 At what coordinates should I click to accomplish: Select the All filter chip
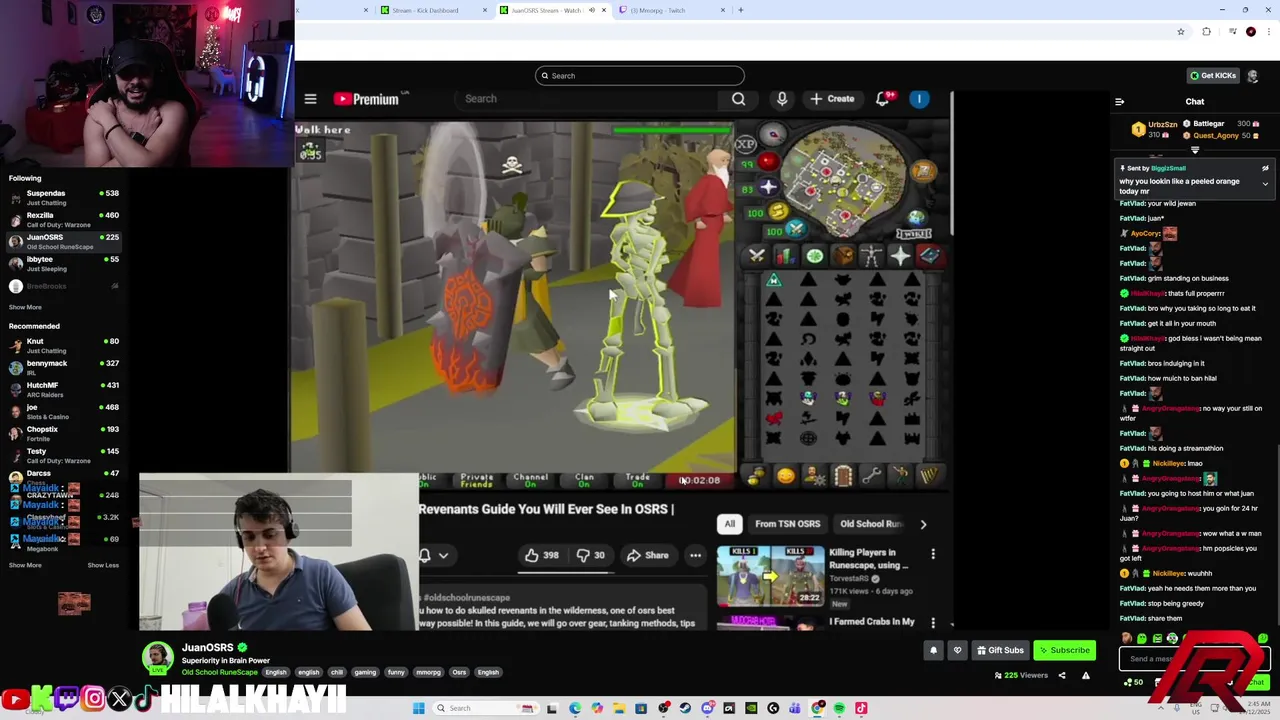tap(730, 524)
